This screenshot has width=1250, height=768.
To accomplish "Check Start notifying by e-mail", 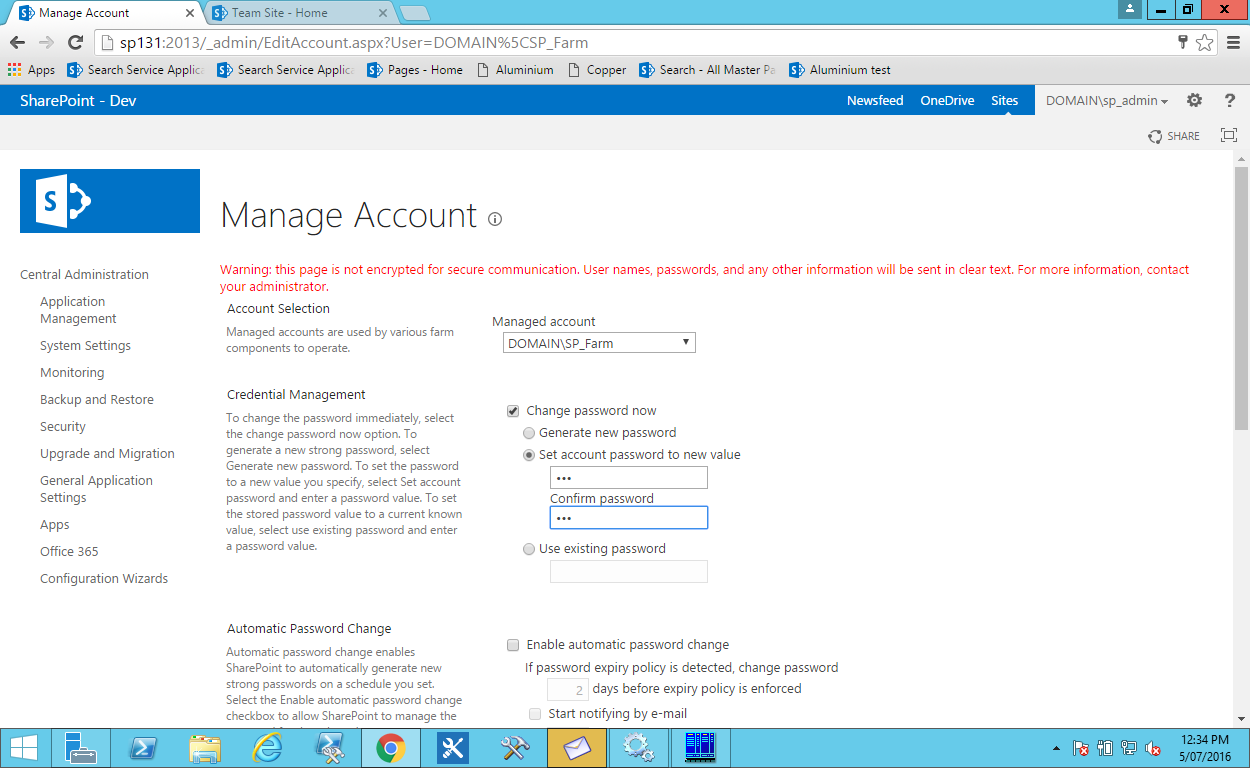I will click(x=535, y=714).
